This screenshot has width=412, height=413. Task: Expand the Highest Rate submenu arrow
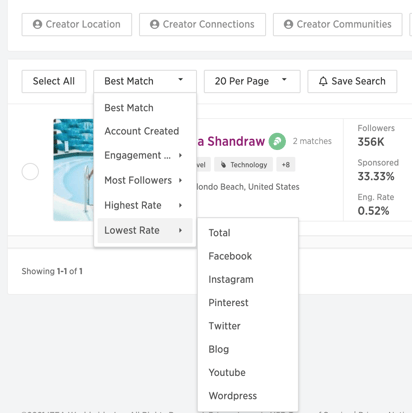tap(180, 205)
